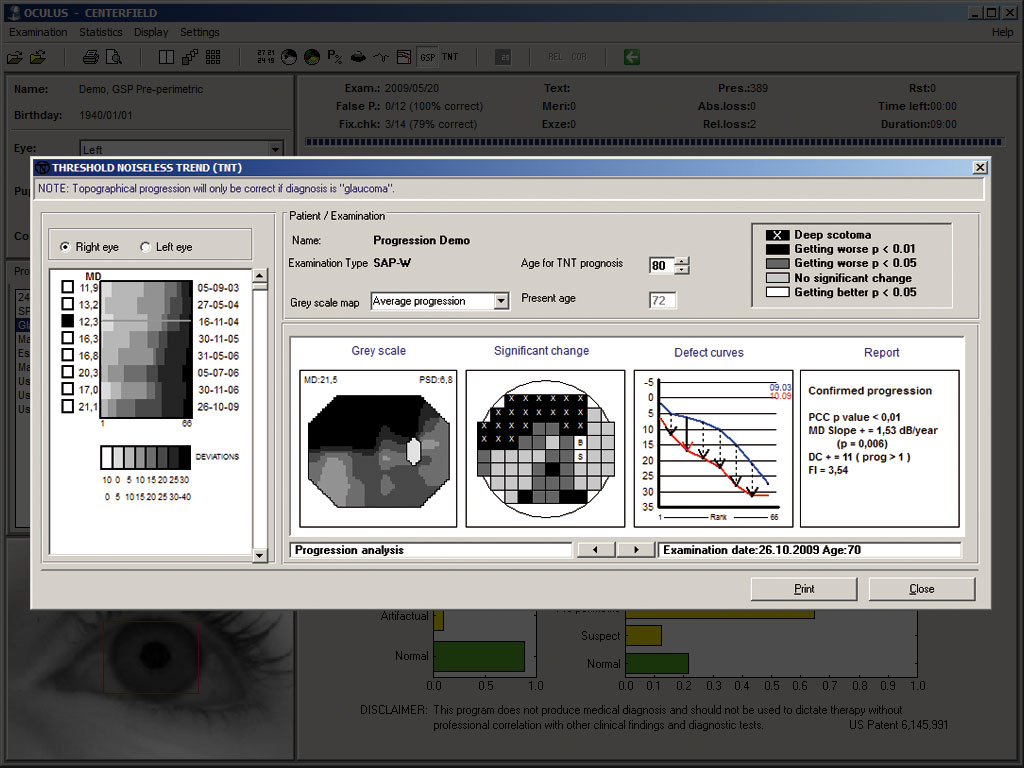Image resolution: width=1024 pixels, height=768 pixels.
Task: Show numeric values display icon
Action: 266,57
